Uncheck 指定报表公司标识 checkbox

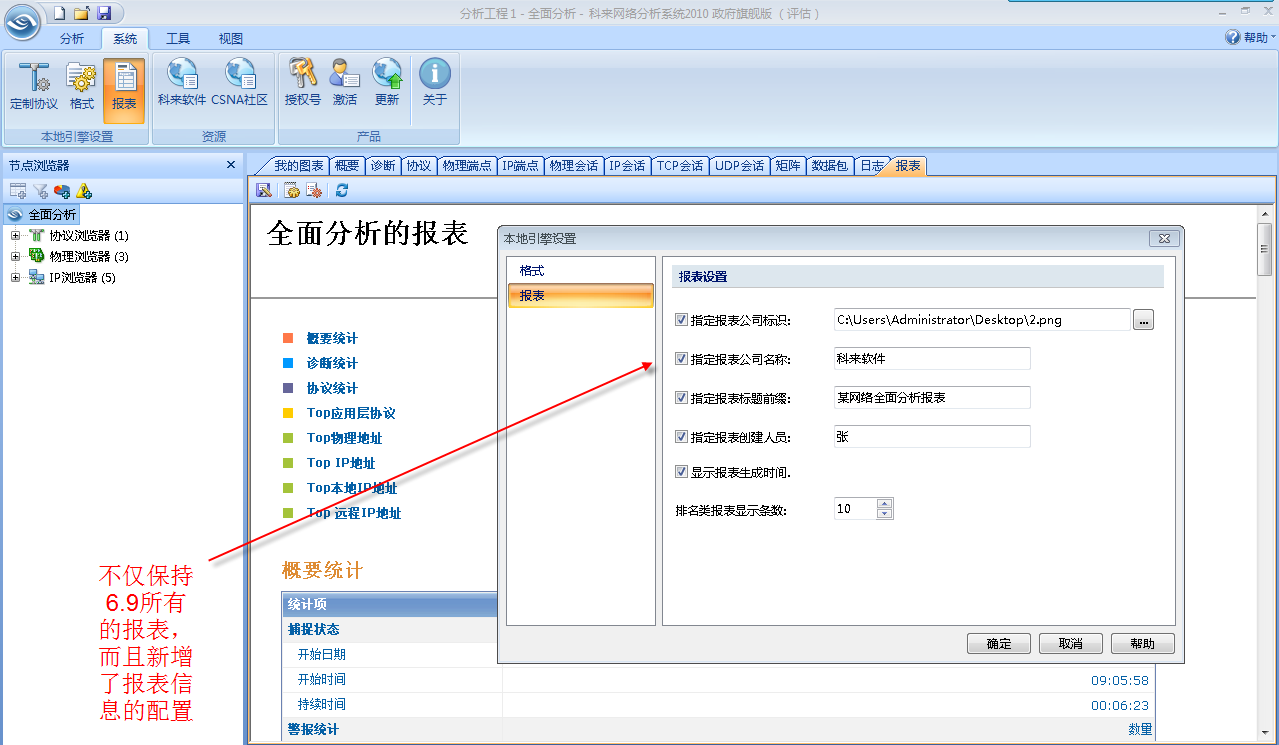pyautogui.click(x=682, y=320)
